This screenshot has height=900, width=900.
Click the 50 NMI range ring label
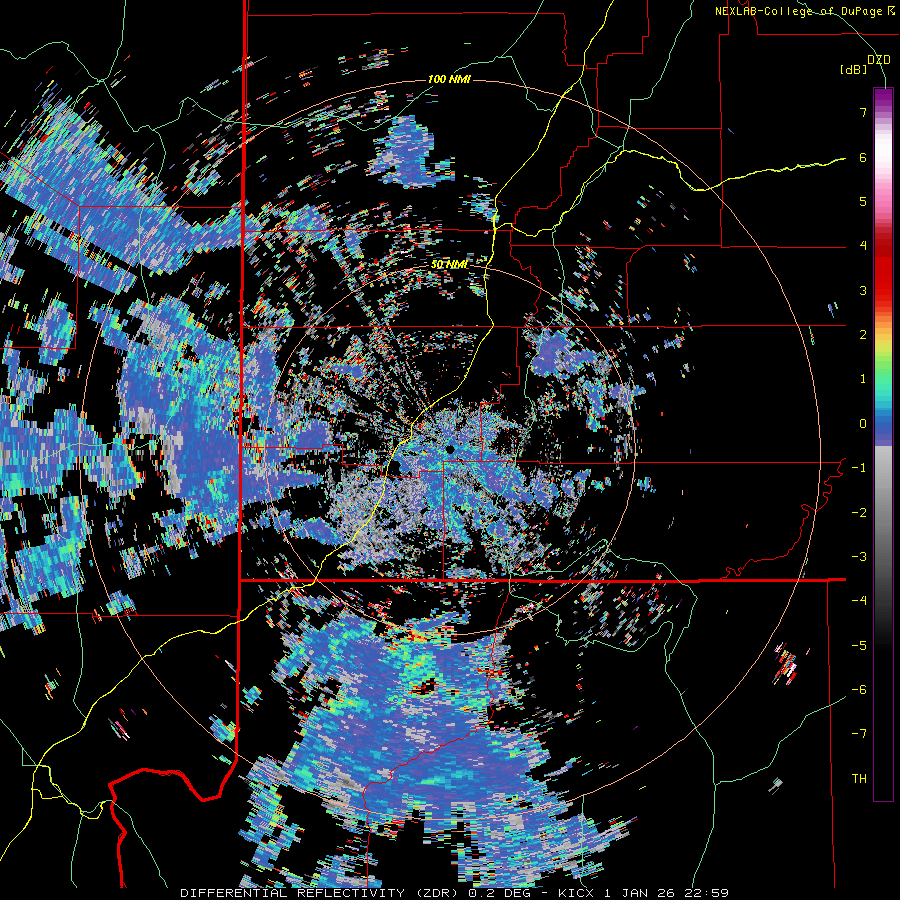coord(449,265)
